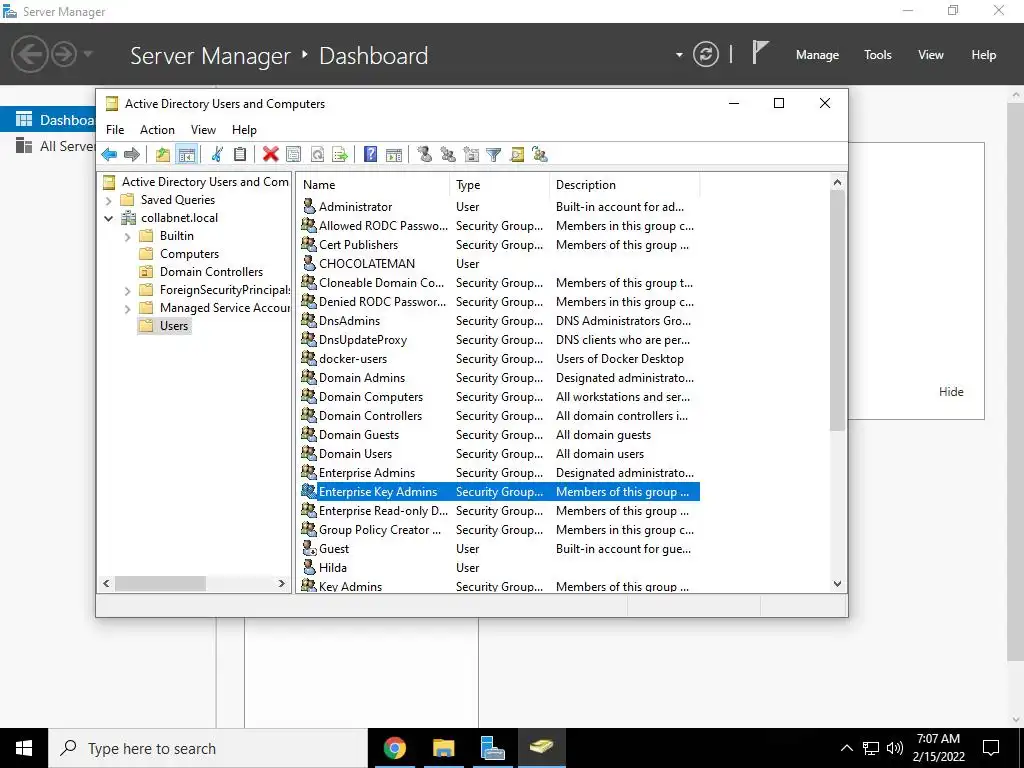Viewport: 1024px width, 768px height.
Task: Click the taskbar search box
Action: pyautogui.click(x=208, y=748)
